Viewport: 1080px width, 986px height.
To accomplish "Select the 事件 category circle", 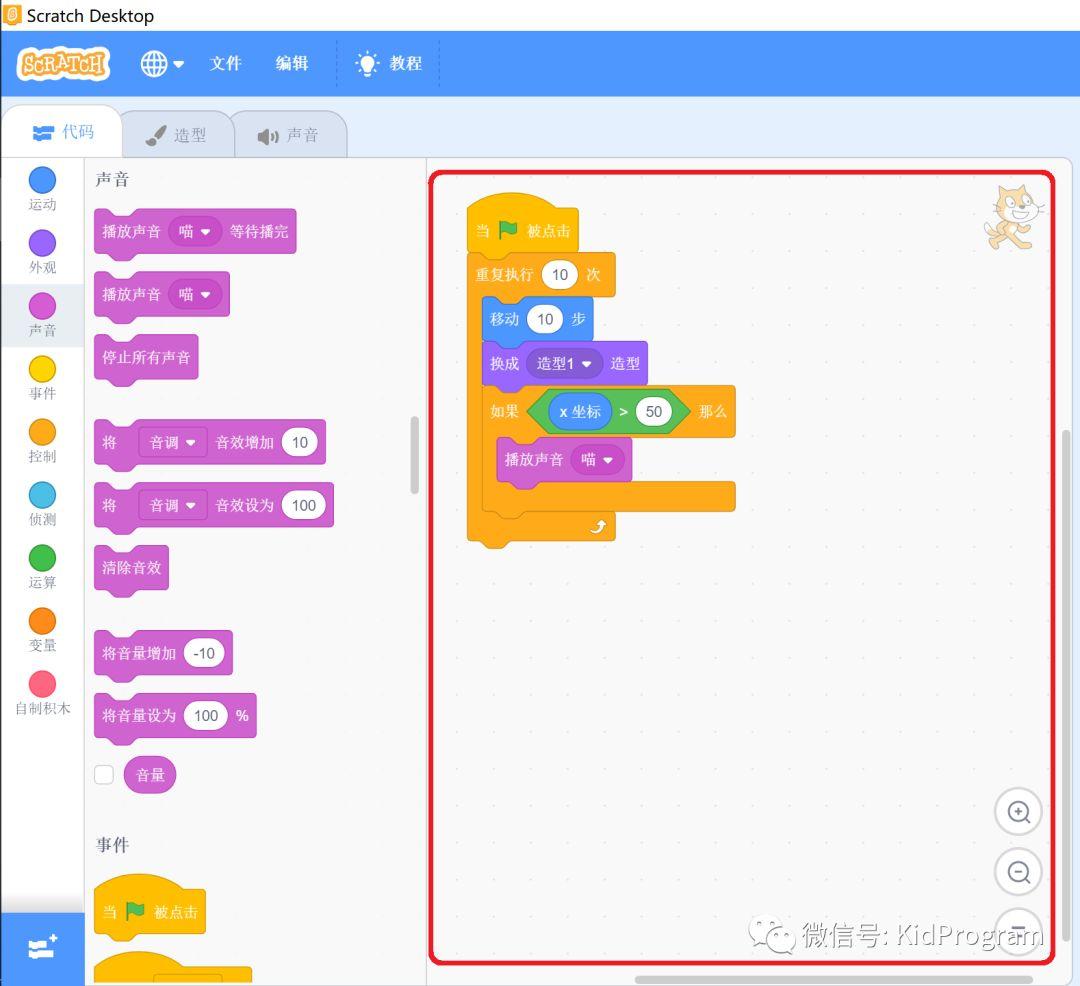I will tap(42, 369).
